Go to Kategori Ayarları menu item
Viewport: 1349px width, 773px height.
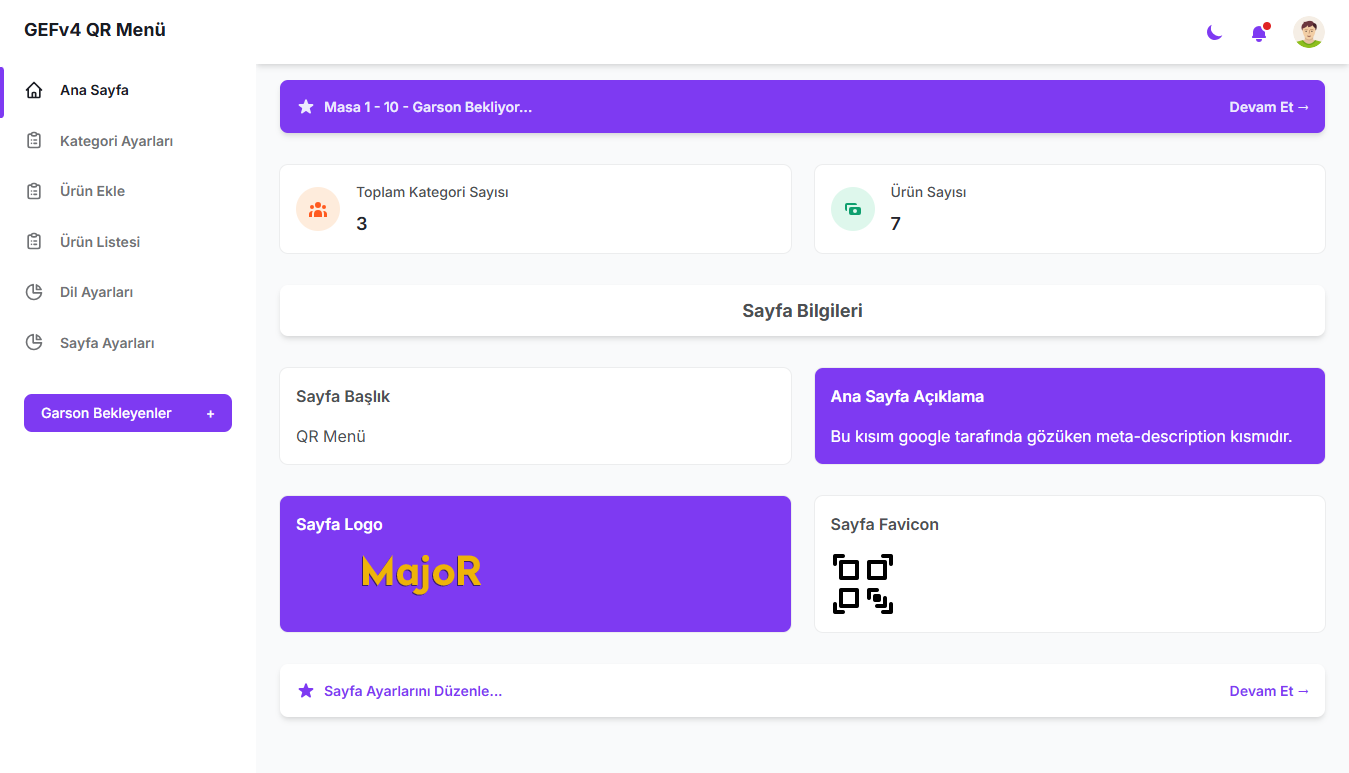116,141
